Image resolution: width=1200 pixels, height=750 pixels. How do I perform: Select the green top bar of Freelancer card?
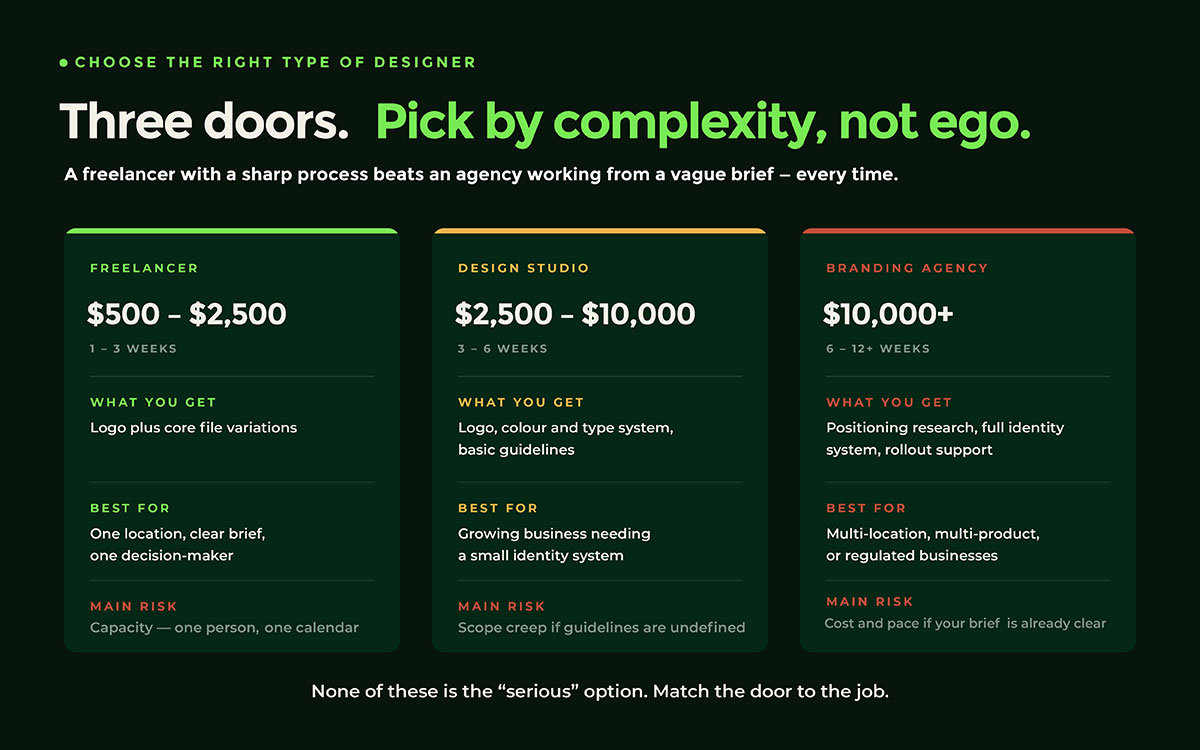coord(232,230)
